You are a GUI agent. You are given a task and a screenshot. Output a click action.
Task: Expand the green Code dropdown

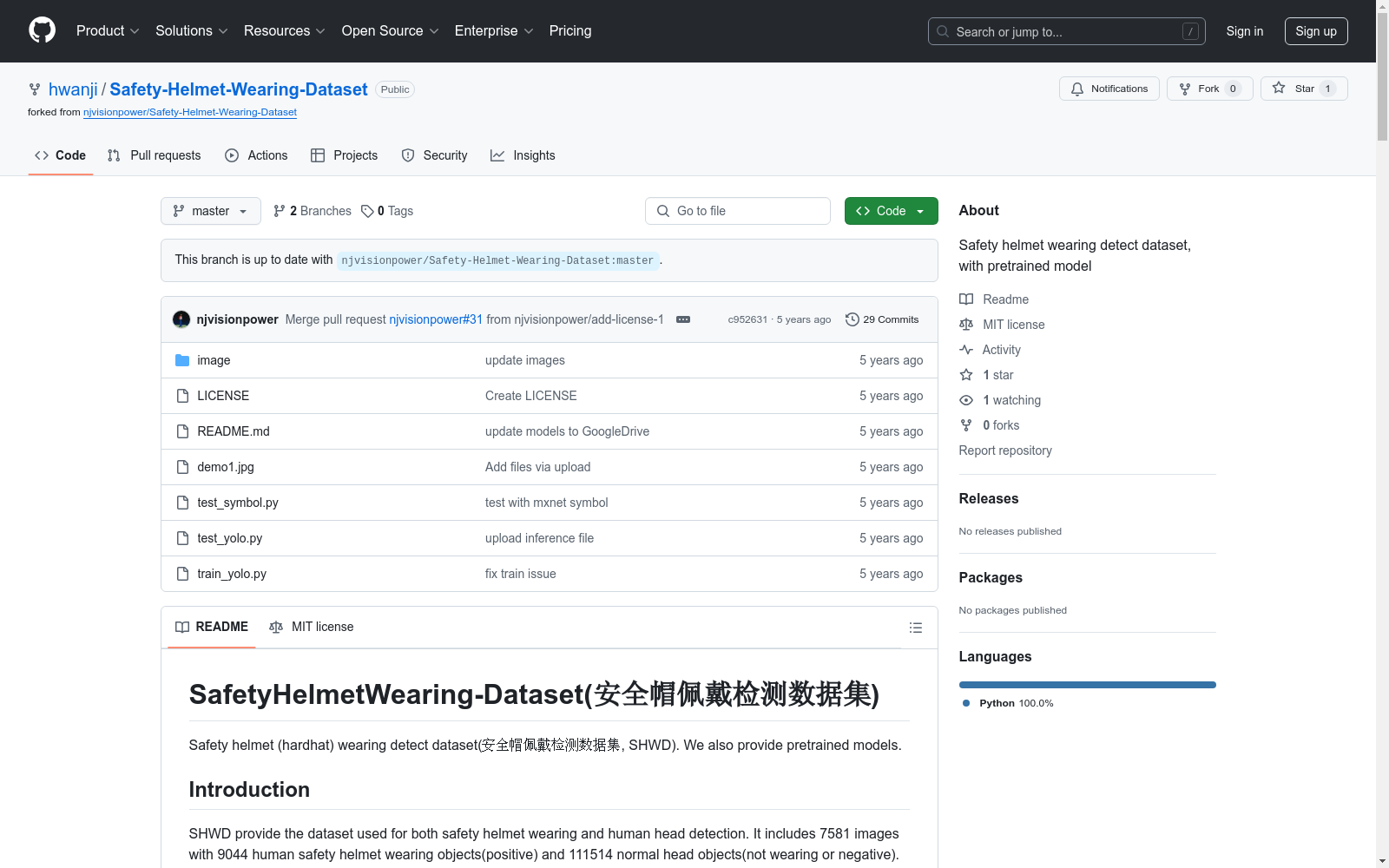coord(891,211)
